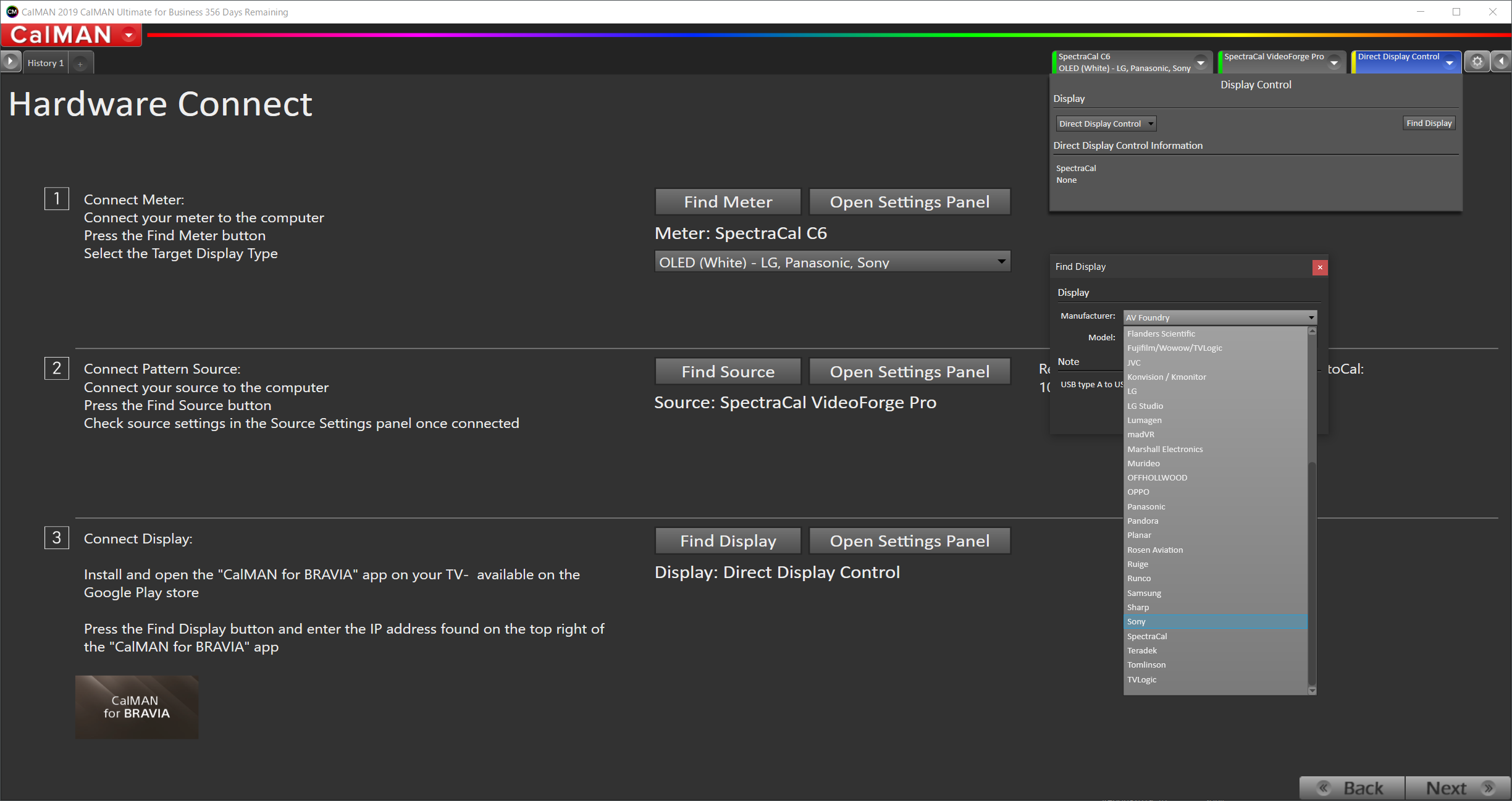The image size is (1512, 801).
Task: Select LG Studio manufacturer
Action: tap(1216, 406)
